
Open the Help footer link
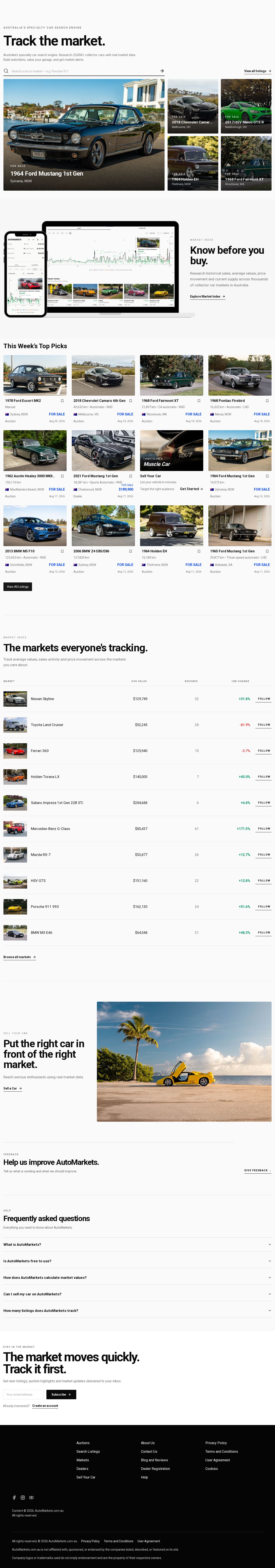145,1477
